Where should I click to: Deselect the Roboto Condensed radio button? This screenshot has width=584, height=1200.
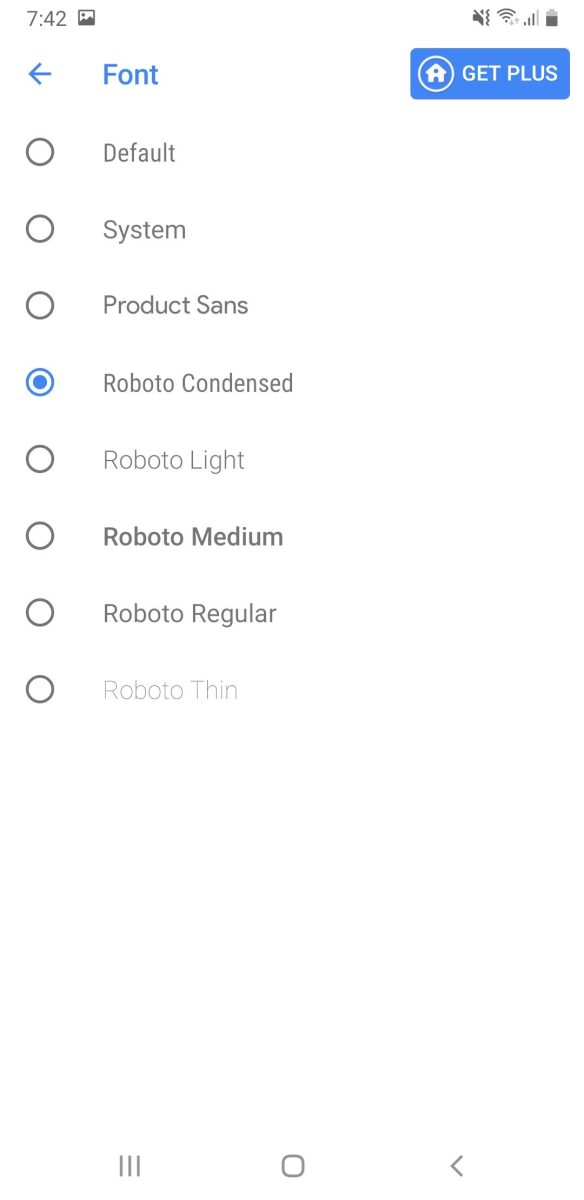[40, 382]
